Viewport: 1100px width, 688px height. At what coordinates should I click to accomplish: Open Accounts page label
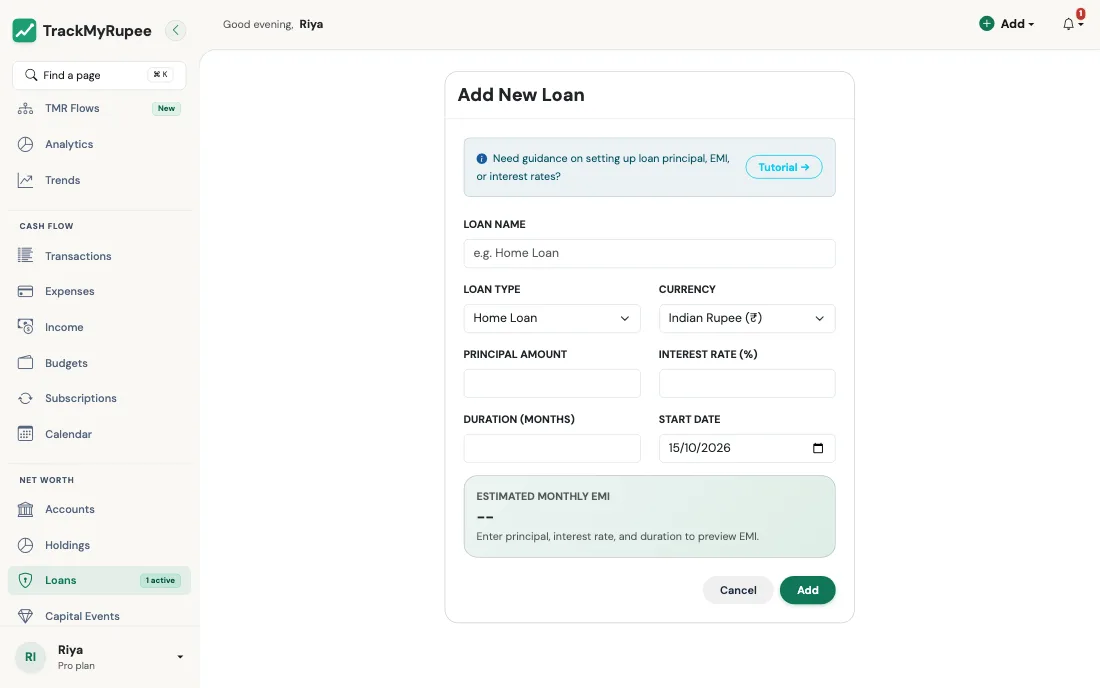coord(69,509)
